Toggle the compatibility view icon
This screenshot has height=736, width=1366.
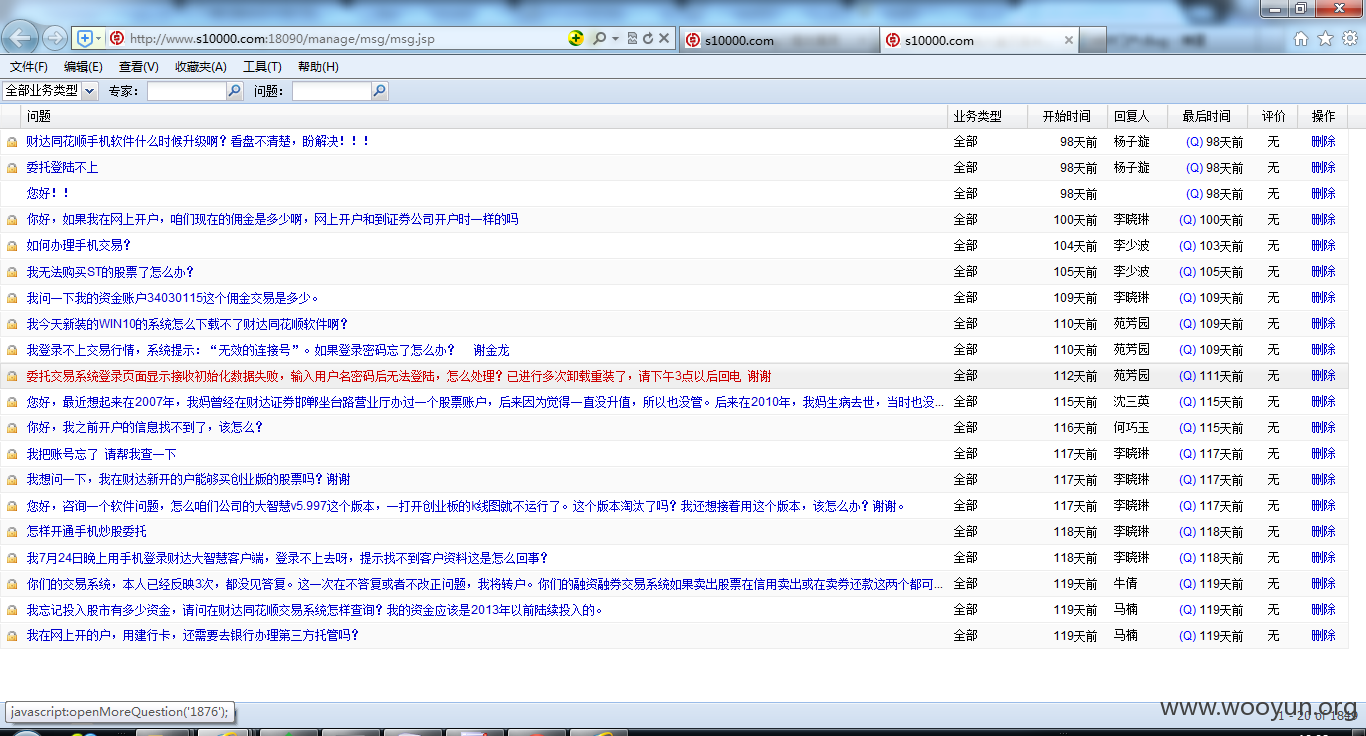click(632, 38)
